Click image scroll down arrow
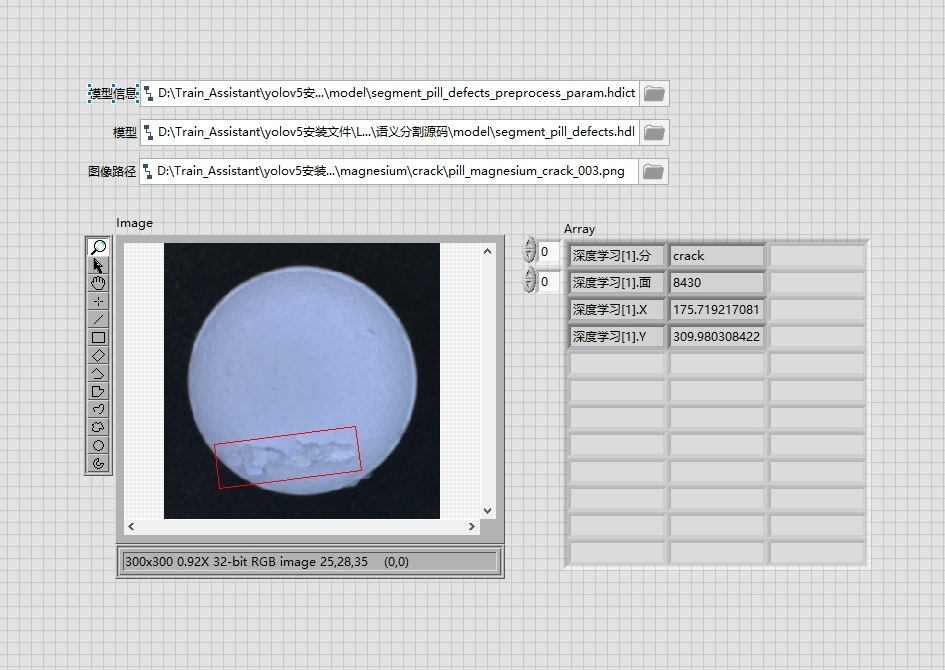Image resolution: width=945 pixels, height=670 pixels. tap(488, 511)
